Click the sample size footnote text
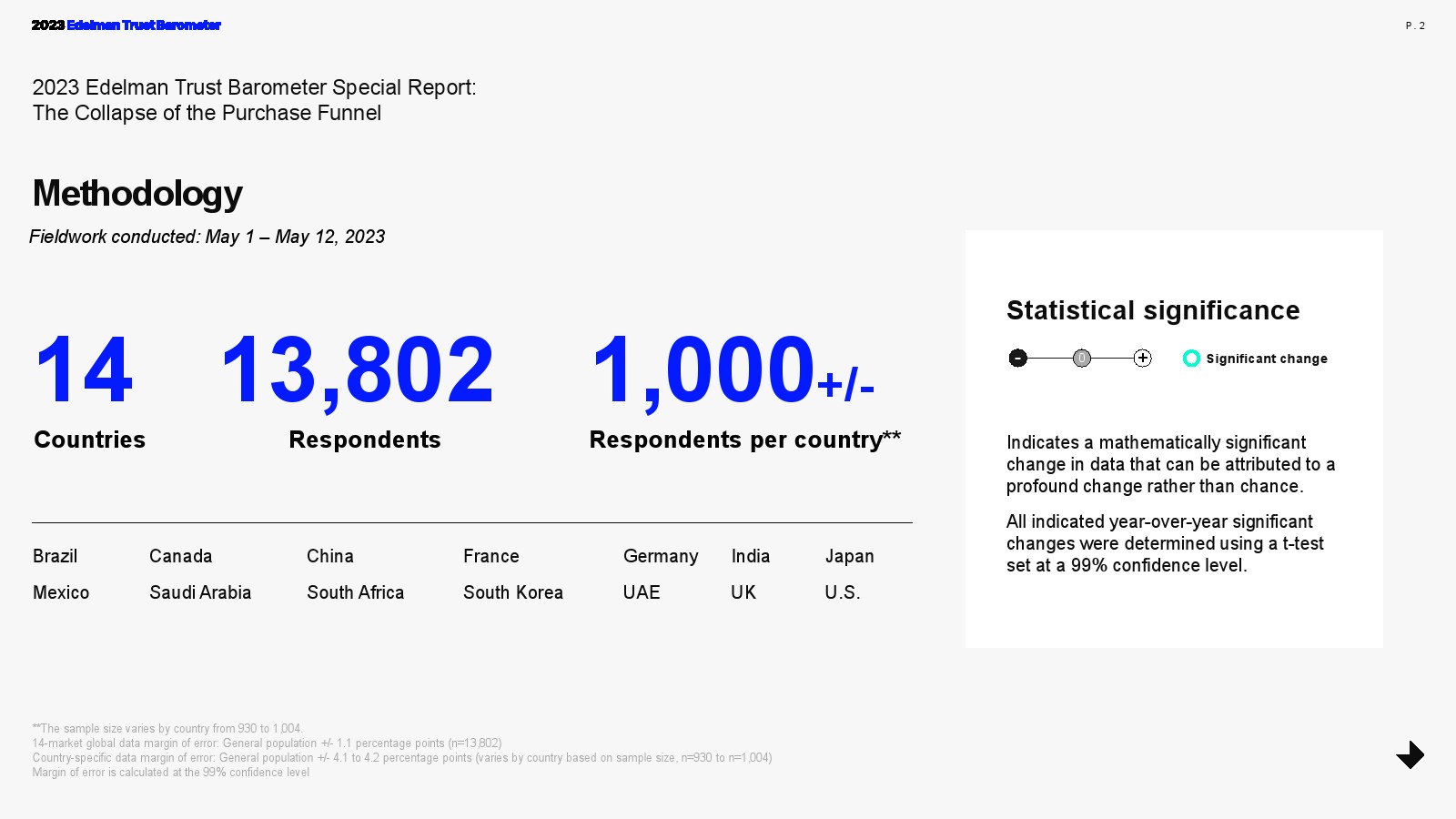This screenshot has height=819, width=1456. [167, 729]
